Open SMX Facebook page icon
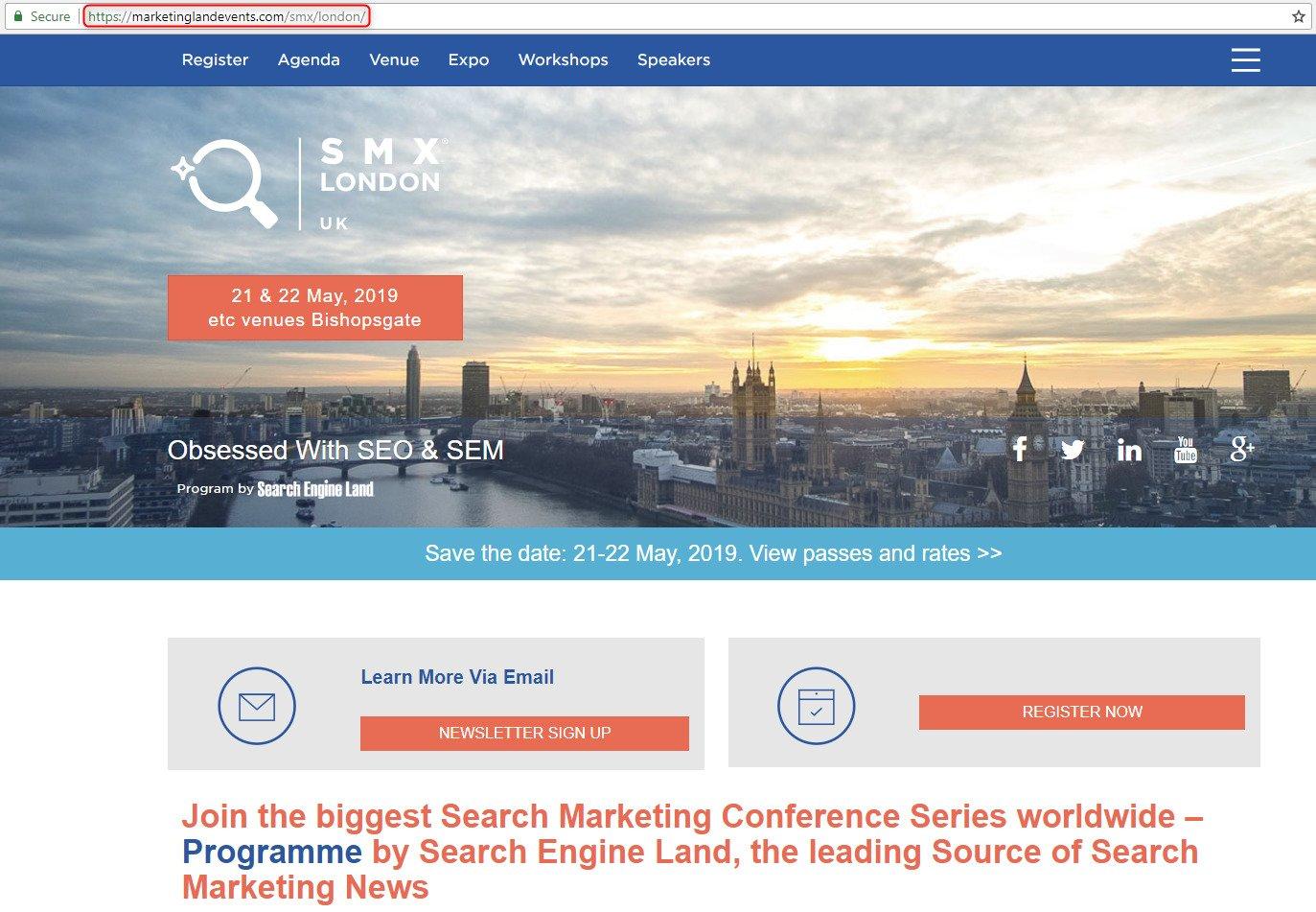 (1020, 448)
